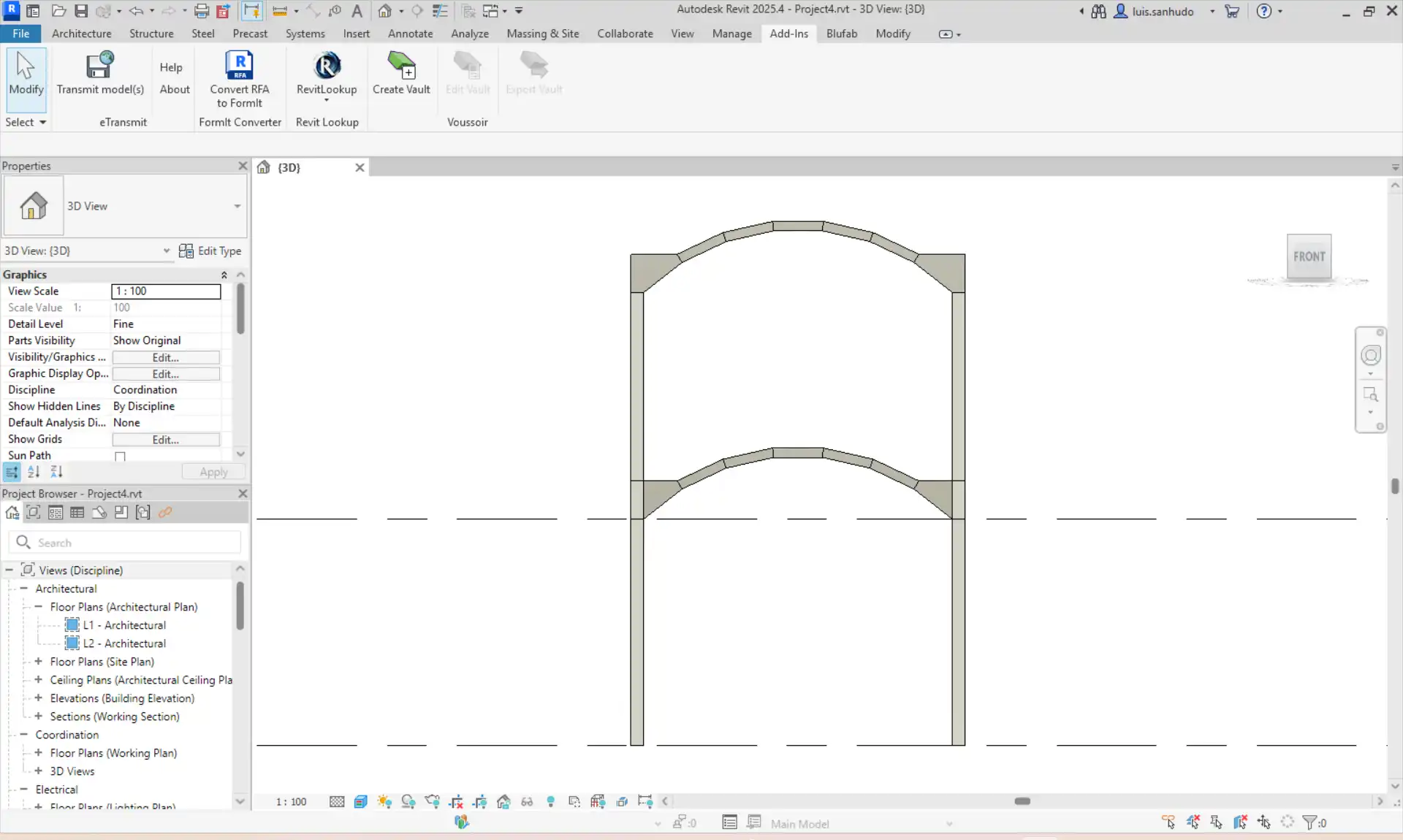
Task: Collapse the Architectural tree node
Action: pyautogui.click(x=23, y=589)
